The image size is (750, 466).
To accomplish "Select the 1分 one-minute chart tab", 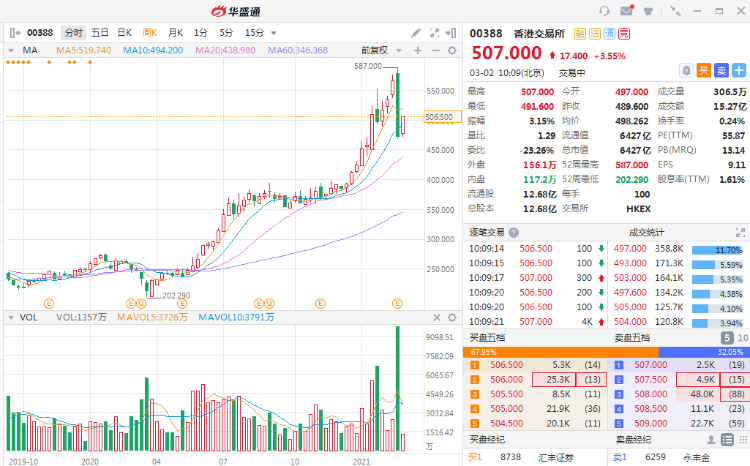I will [200, 33].
